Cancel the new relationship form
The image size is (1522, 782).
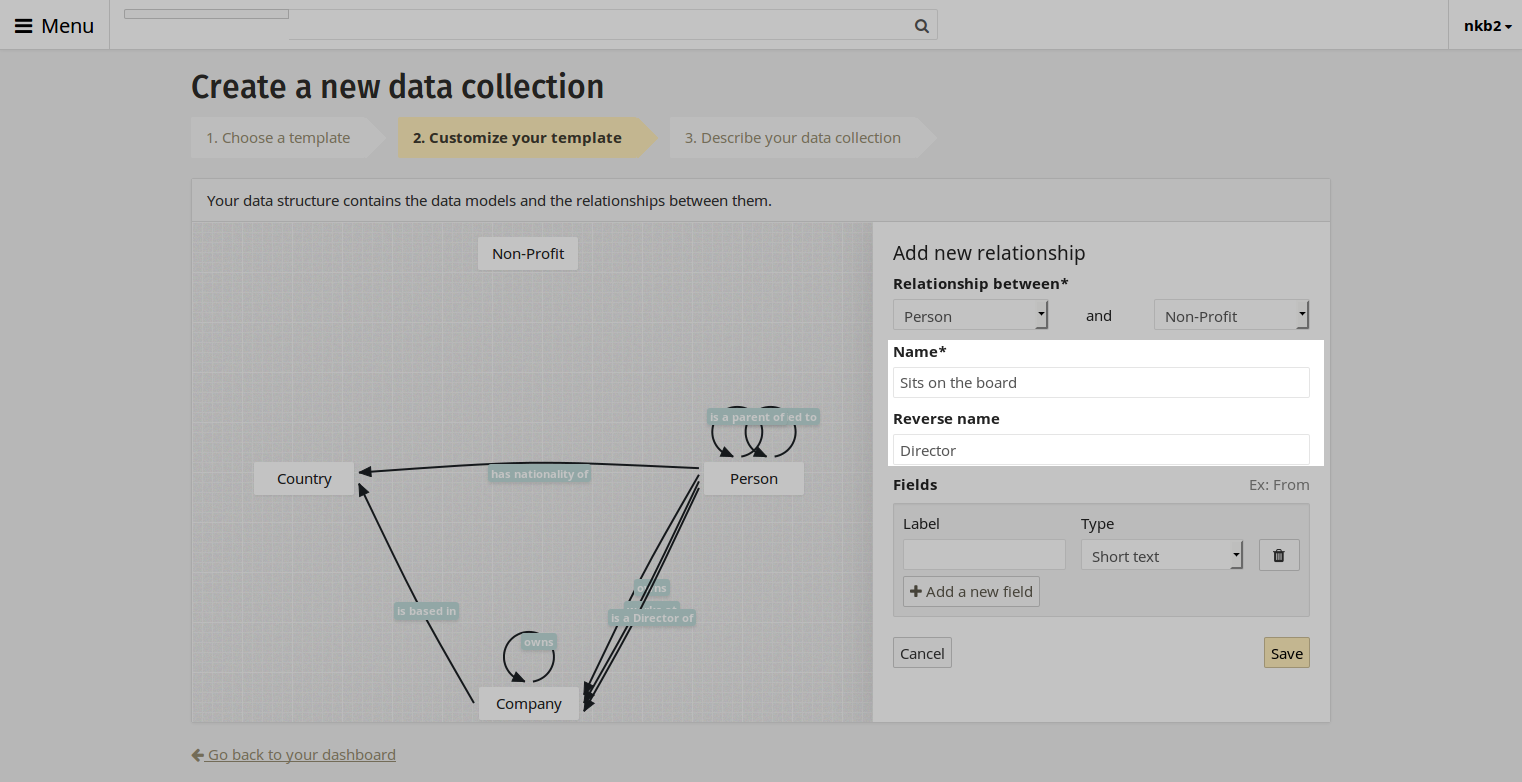[x=922, y=653]
